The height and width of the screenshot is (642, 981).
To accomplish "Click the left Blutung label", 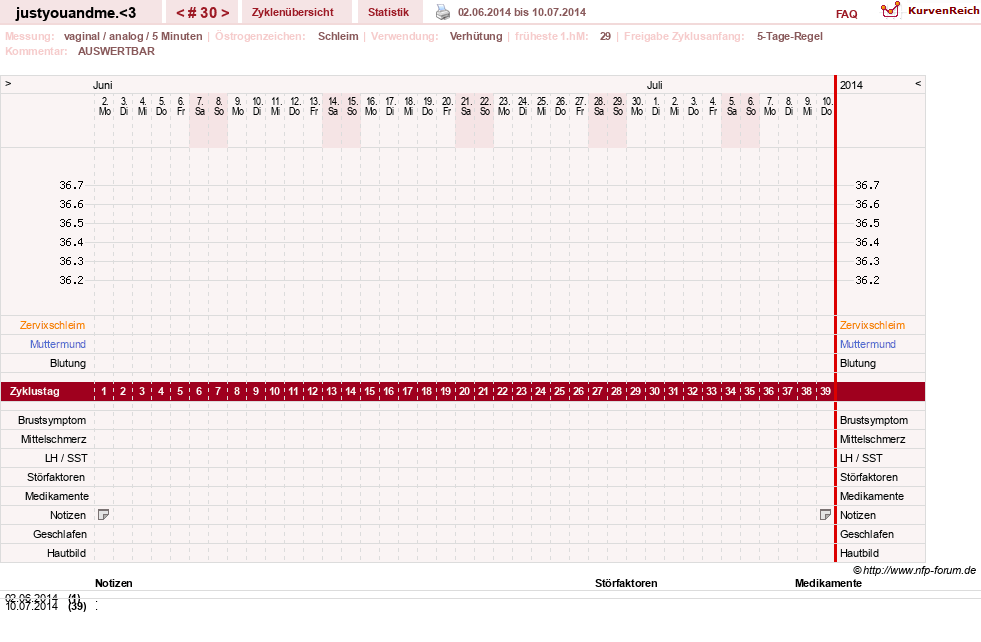I will pos(68,363).
